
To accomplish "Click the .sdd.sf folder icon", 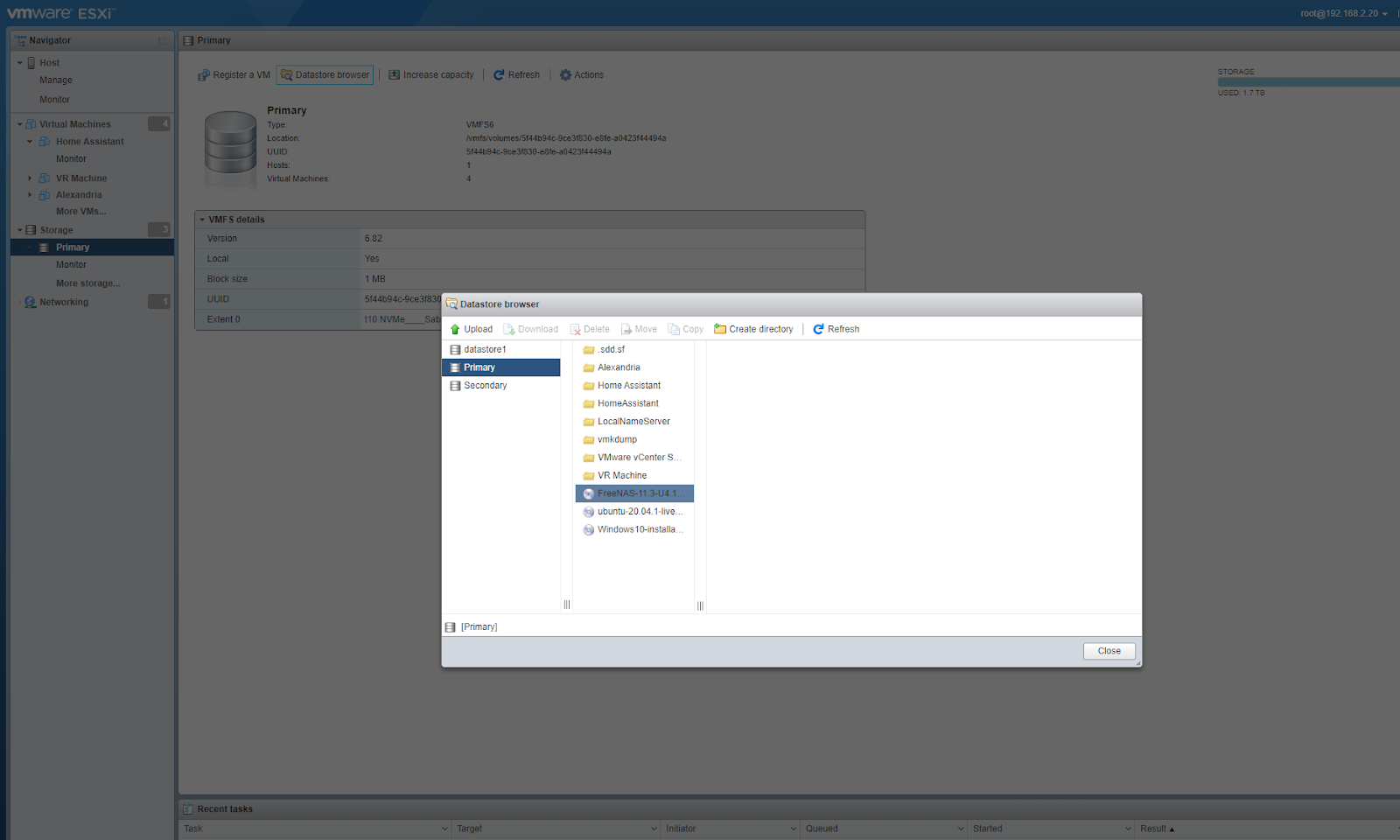I will coord(589,350).
